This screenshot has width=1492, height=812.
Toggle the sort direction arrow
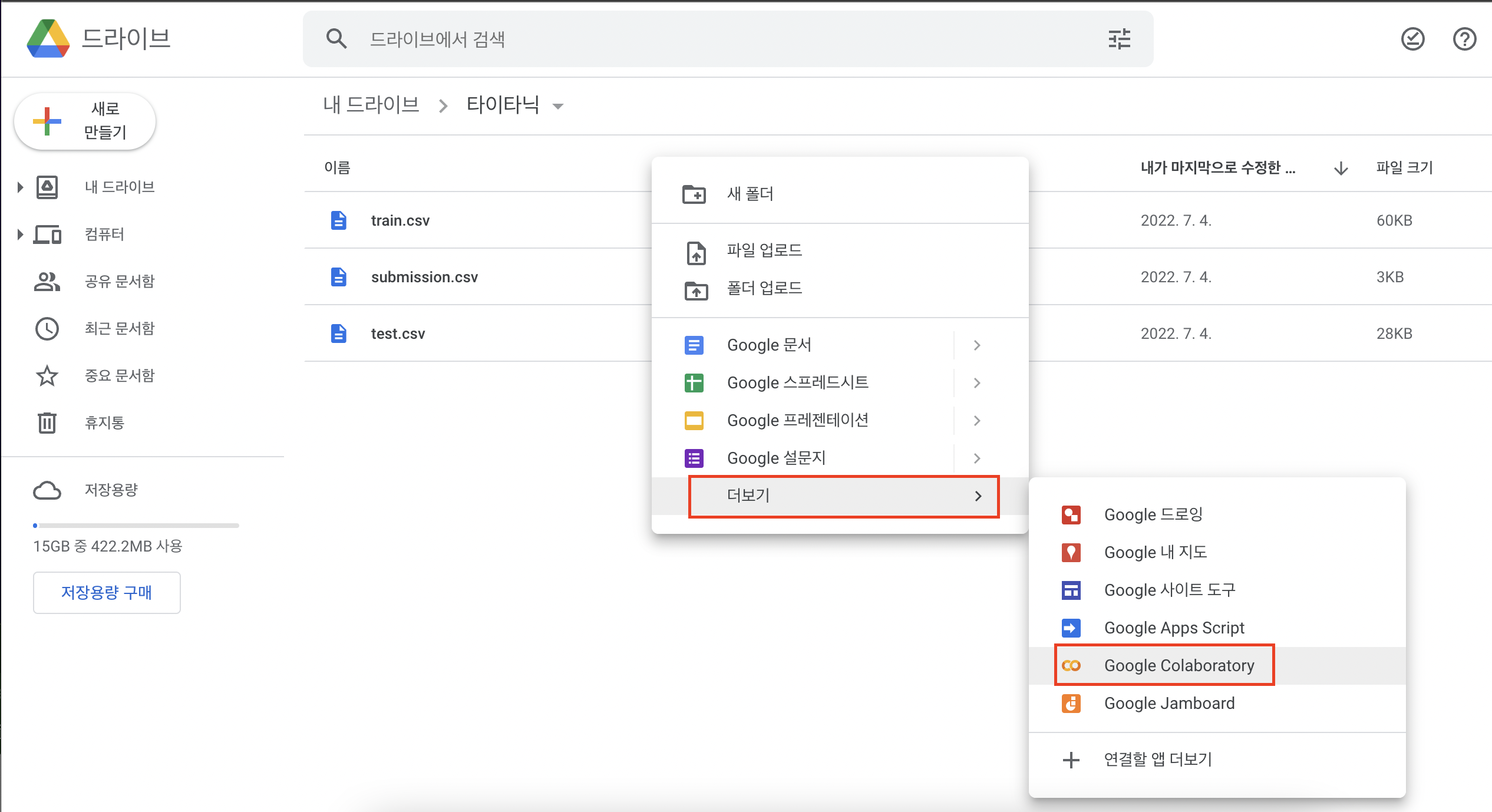[x=1341, y=168]
